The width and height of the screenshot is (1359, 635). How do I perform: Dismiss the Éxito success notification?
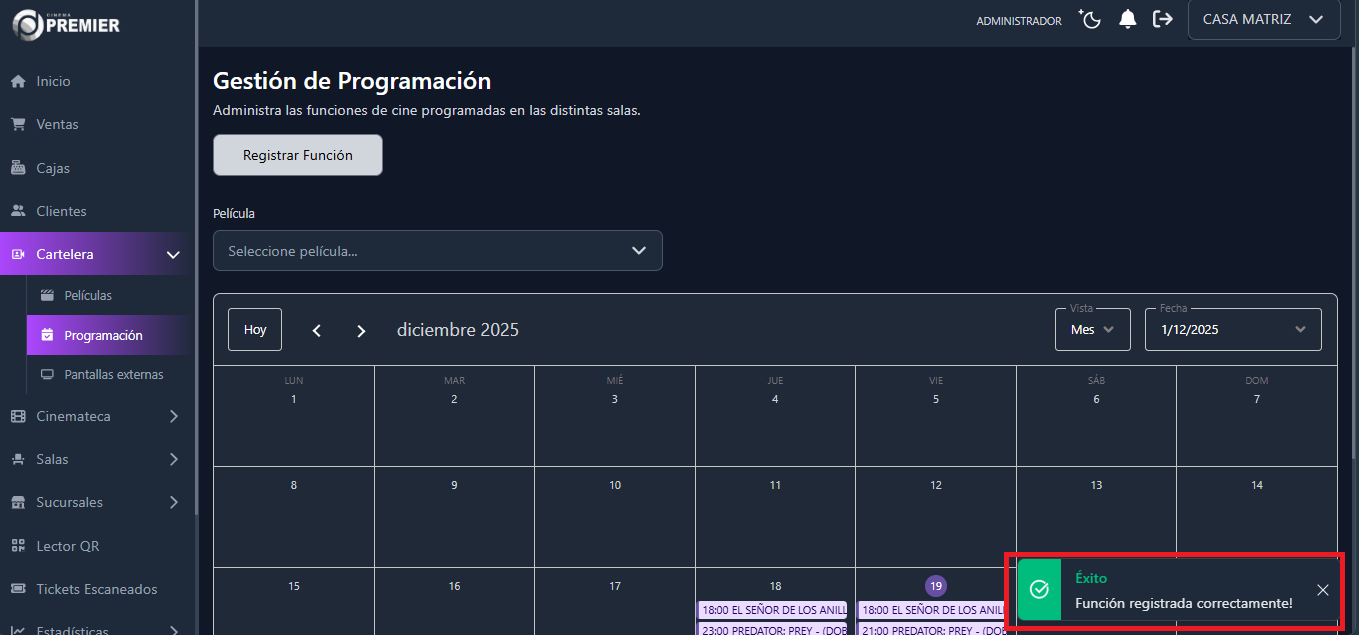click(x=1323, y=590)
